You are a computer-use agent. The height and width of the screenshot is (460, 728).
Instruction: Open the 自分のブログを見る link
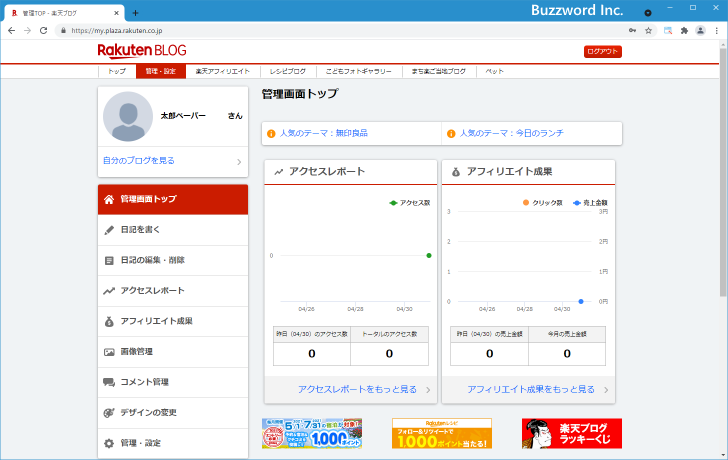pos(139,161)
